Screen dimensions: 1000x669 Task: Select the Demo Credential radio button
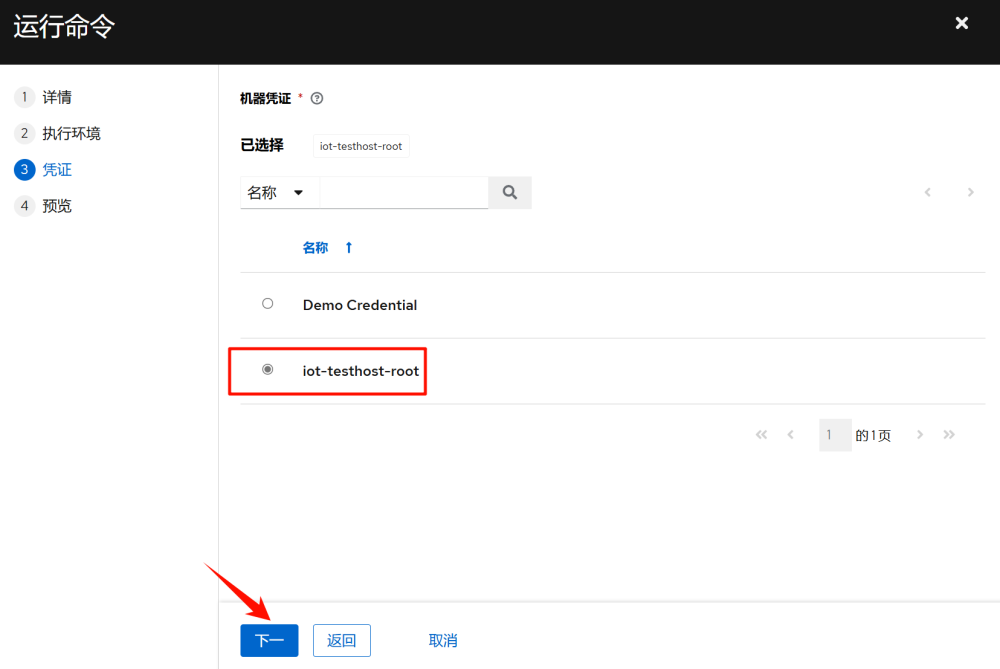[x=267, y=303]
